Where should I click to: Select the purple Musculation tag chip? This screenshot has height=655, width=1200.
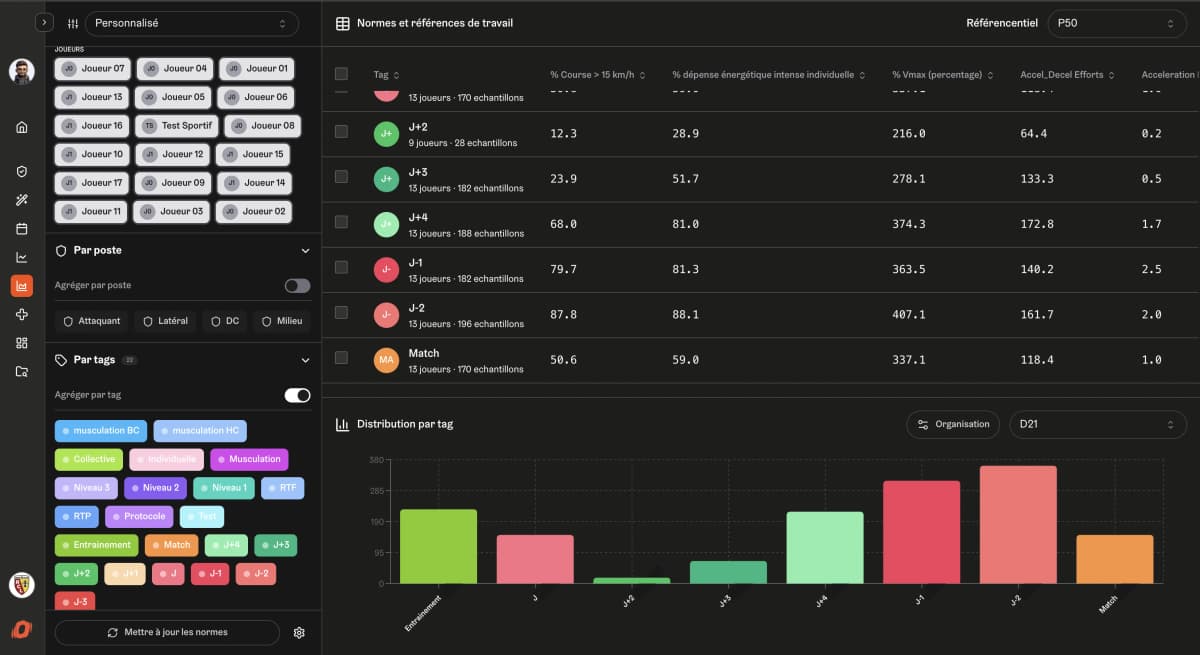(249, 459)
